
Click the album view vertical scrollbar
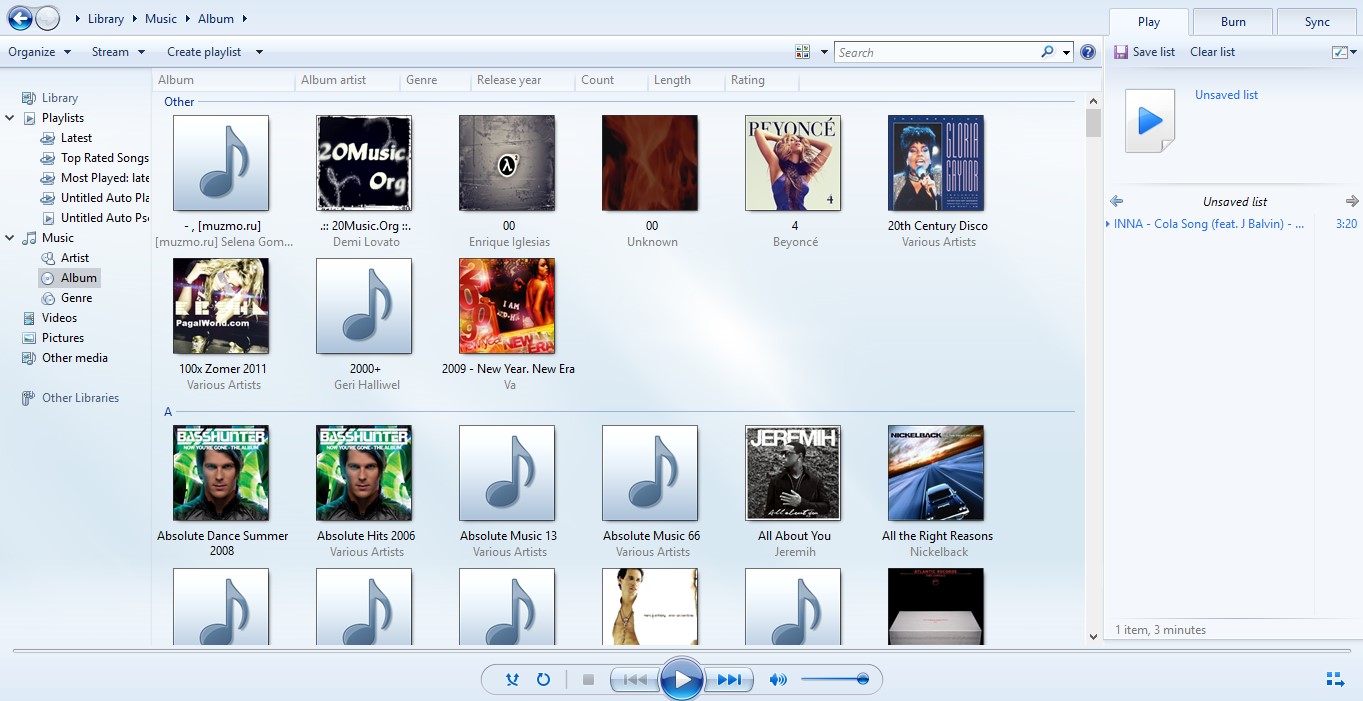(1093, 370)
